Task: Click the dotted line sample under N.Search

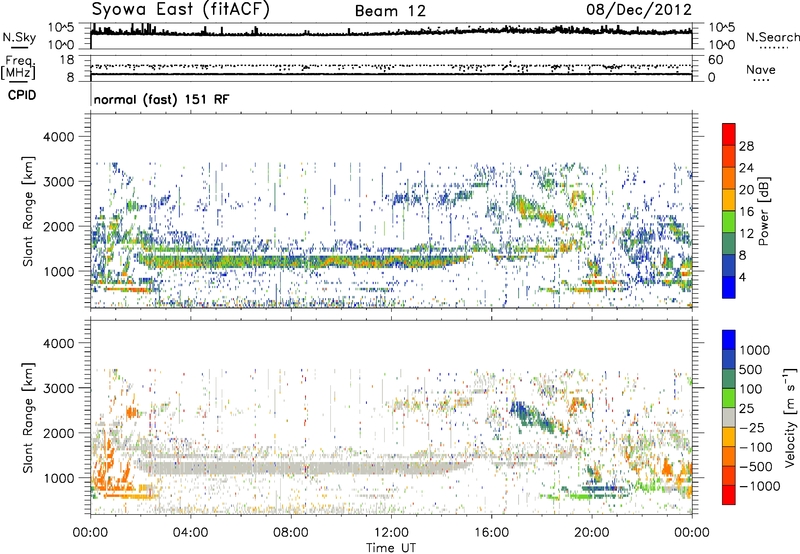Action: click(x=774, y=48)
